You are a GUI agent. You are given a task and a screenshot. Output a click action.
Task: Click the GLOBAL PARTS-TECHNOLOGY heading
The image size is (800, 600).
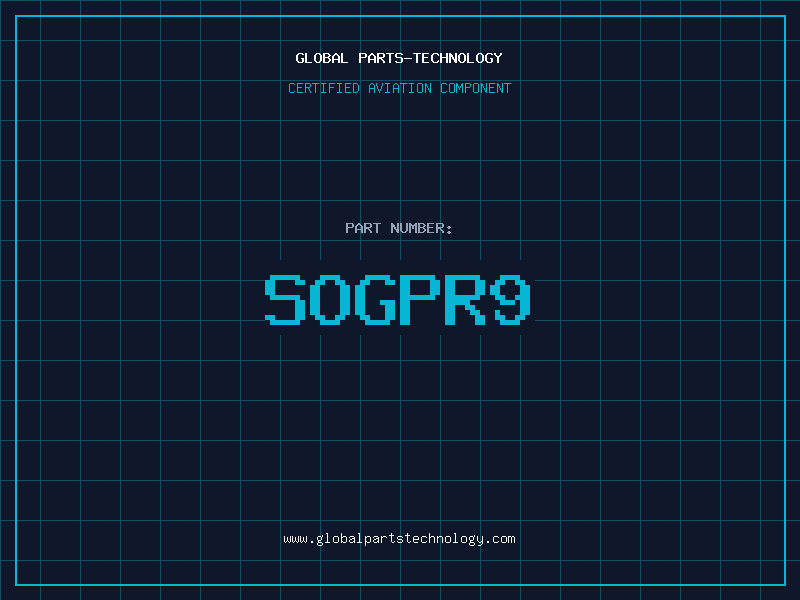tap(399, 58)
